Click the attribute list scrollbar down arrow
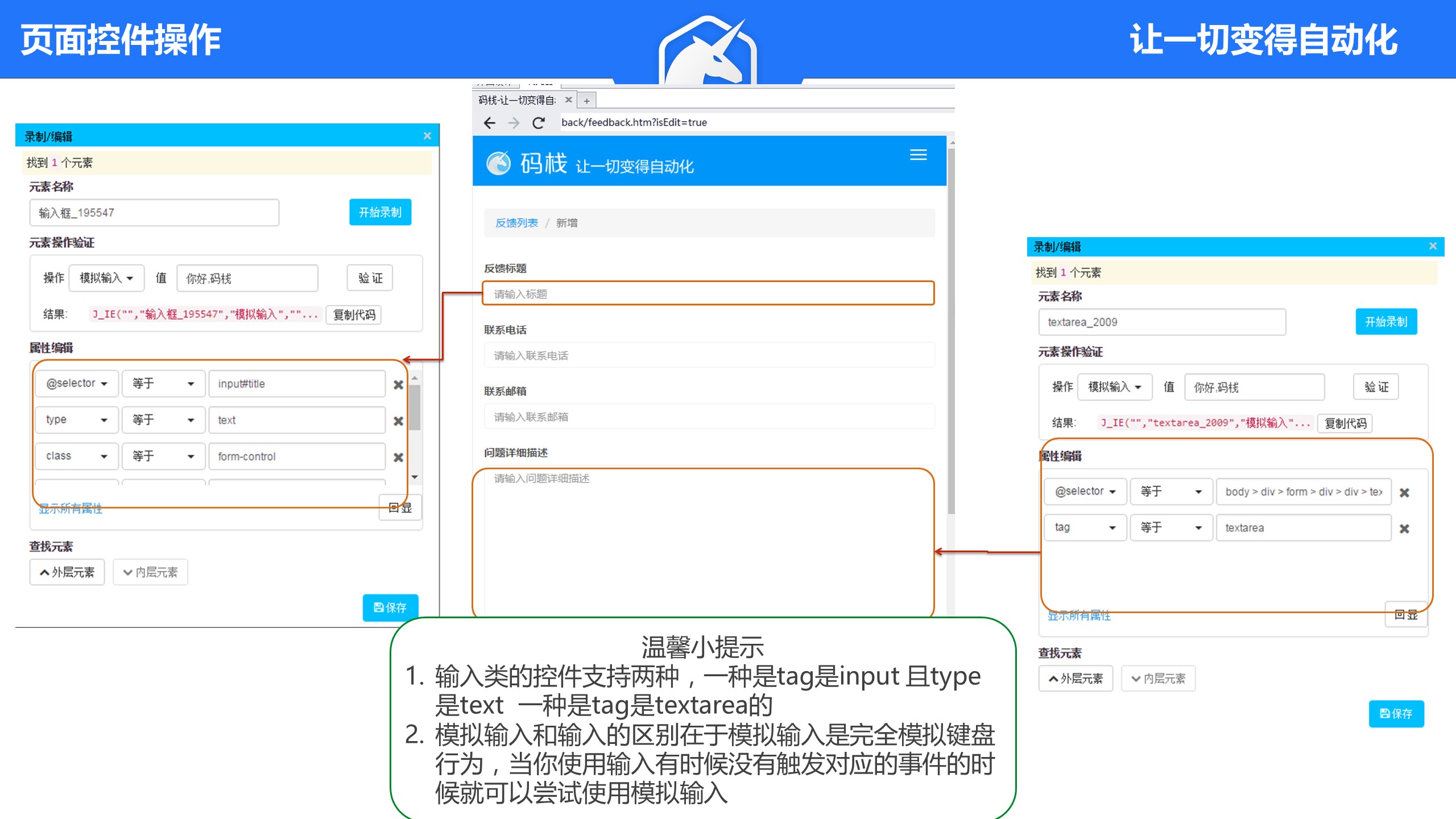Screen dimensions: 1456x819 click(415, 477)
